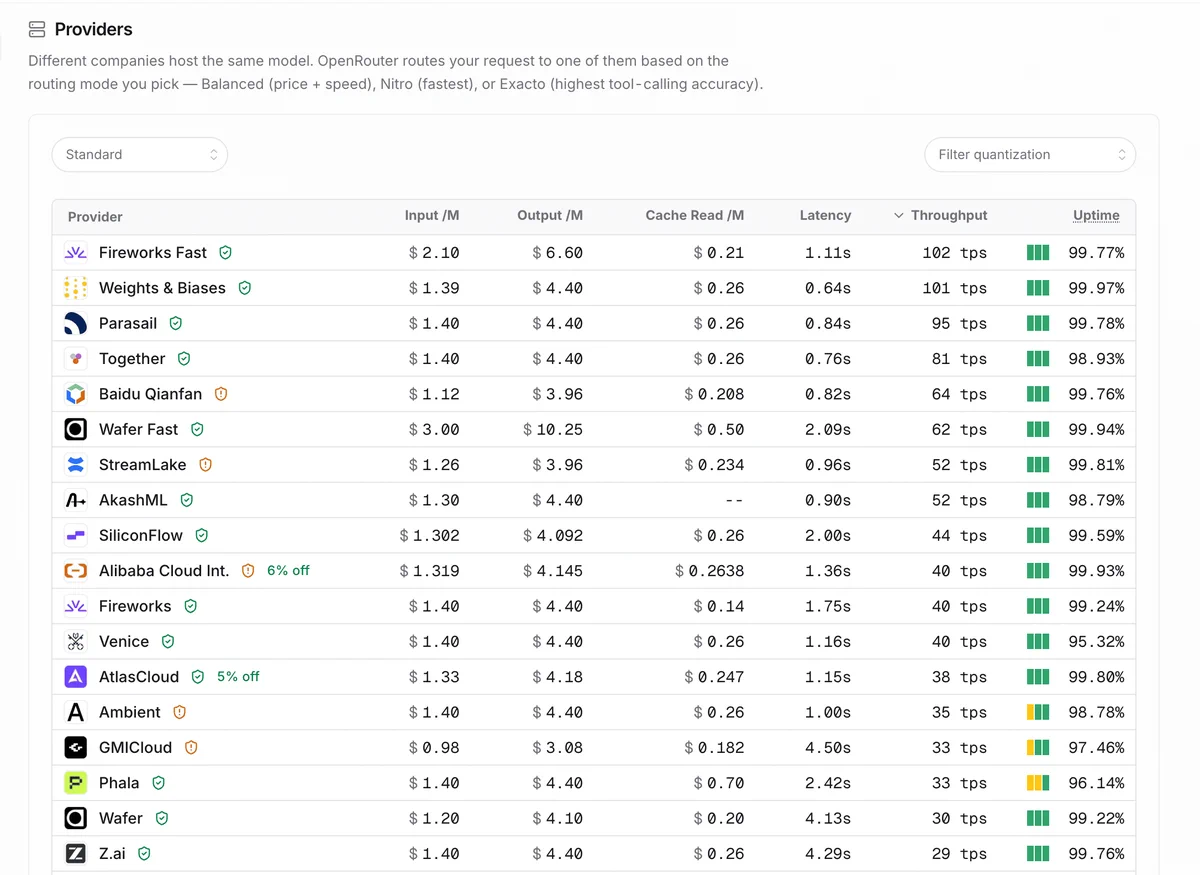The image size is (1200, 875).
Task: Click the $0.2638 cache read price
Action: coord(709,571)
